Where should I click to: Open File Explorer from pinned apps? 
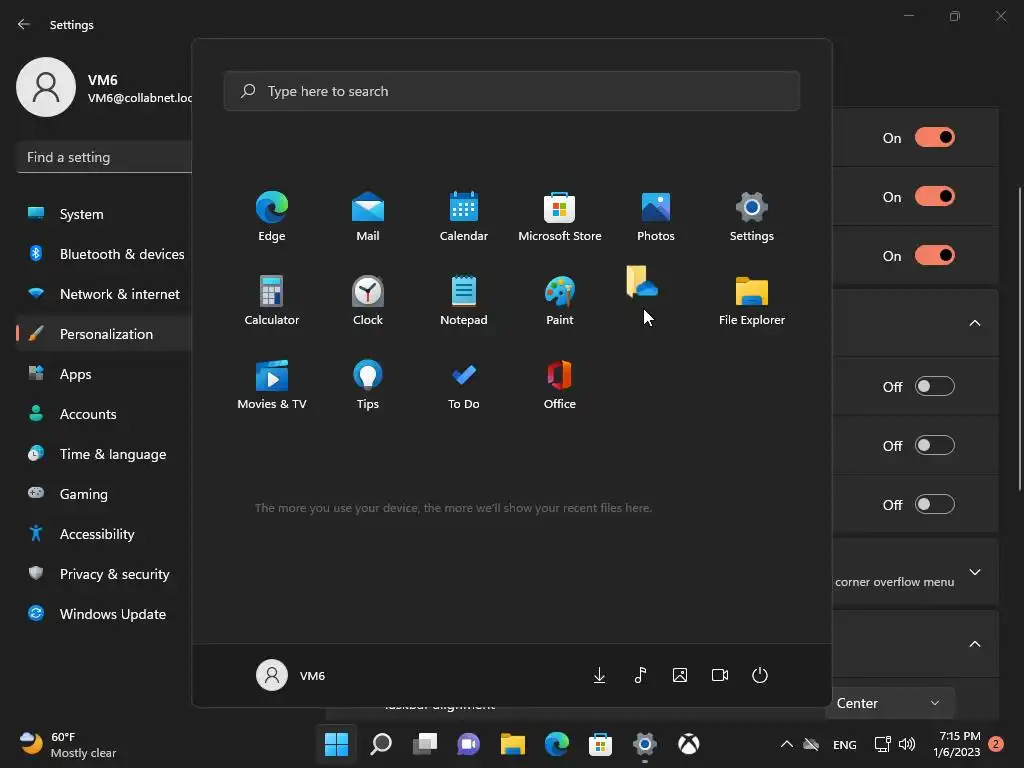pos(752,300)
